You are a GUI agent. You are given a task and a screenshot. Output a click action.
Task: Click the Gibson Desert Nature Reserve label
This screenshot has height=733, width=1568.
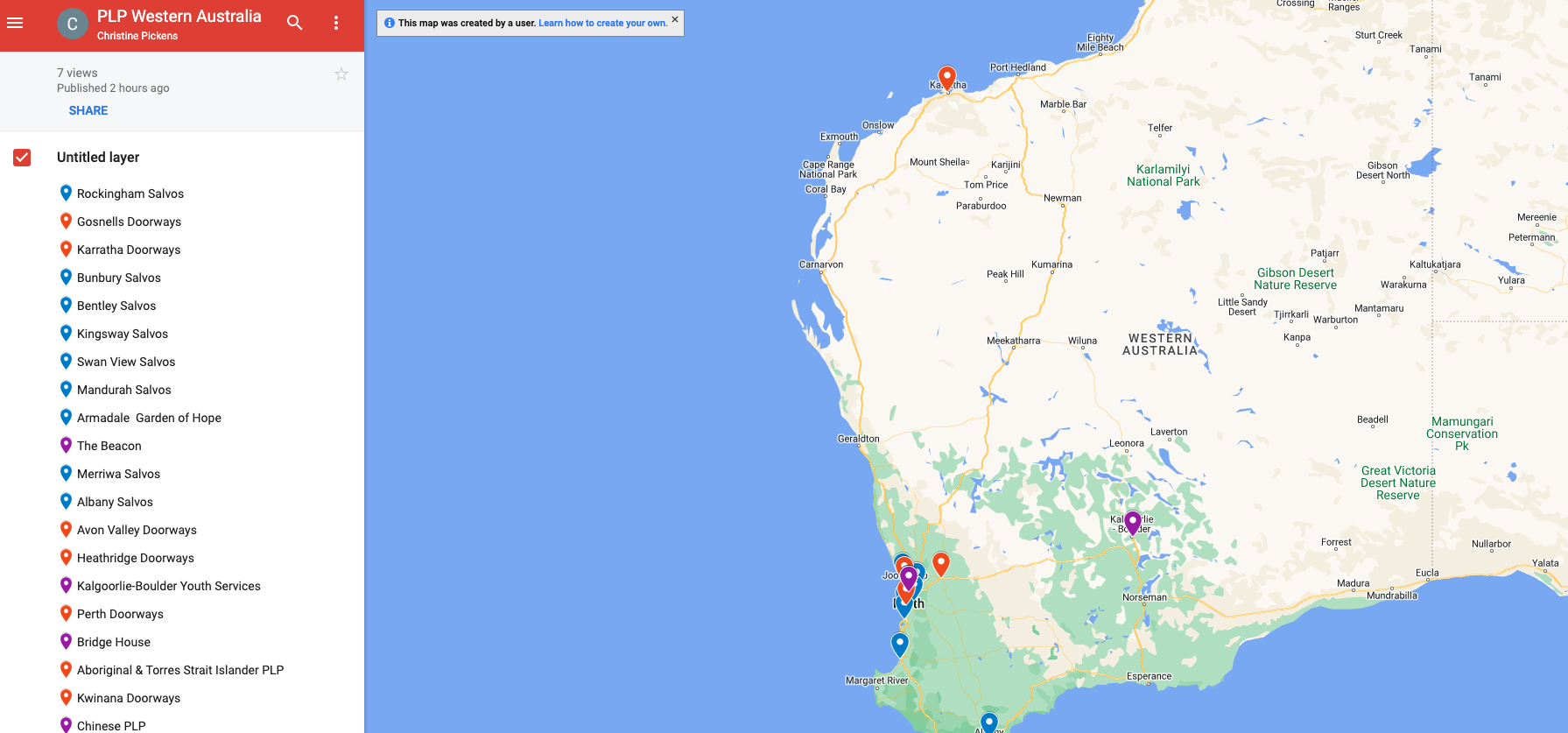(1296, 278)
